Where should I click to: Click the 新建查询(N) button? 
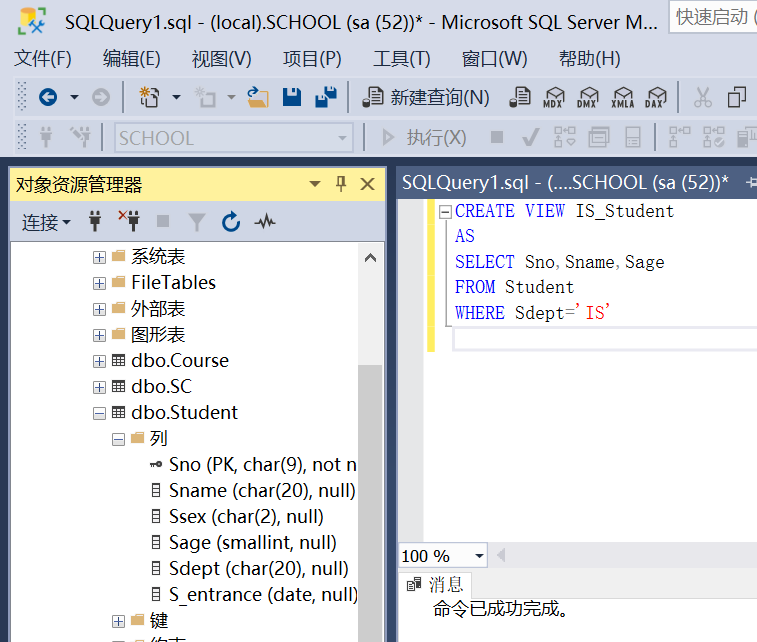426,97
